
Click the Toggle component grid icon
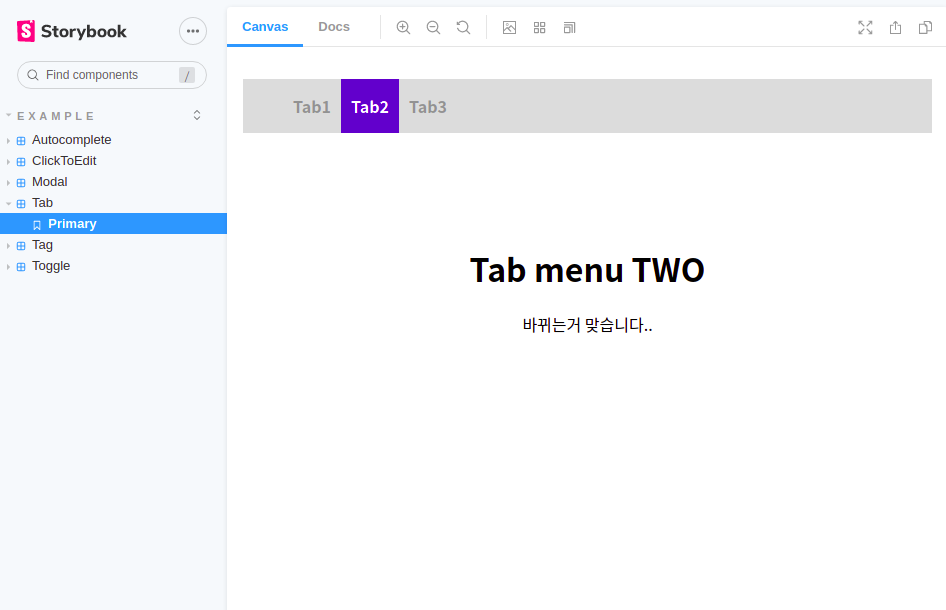(x=21, y=267)
